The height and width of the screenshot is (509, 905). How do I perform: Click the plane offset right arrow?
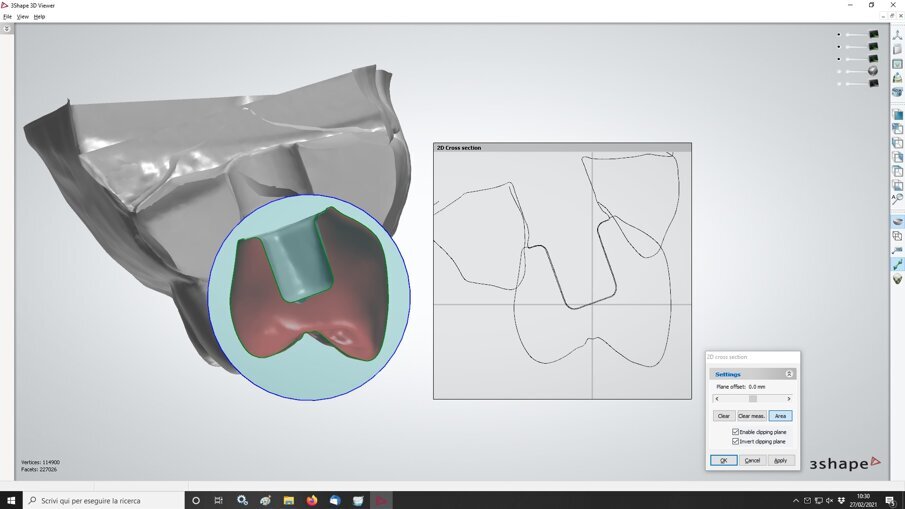pos(789,399)
